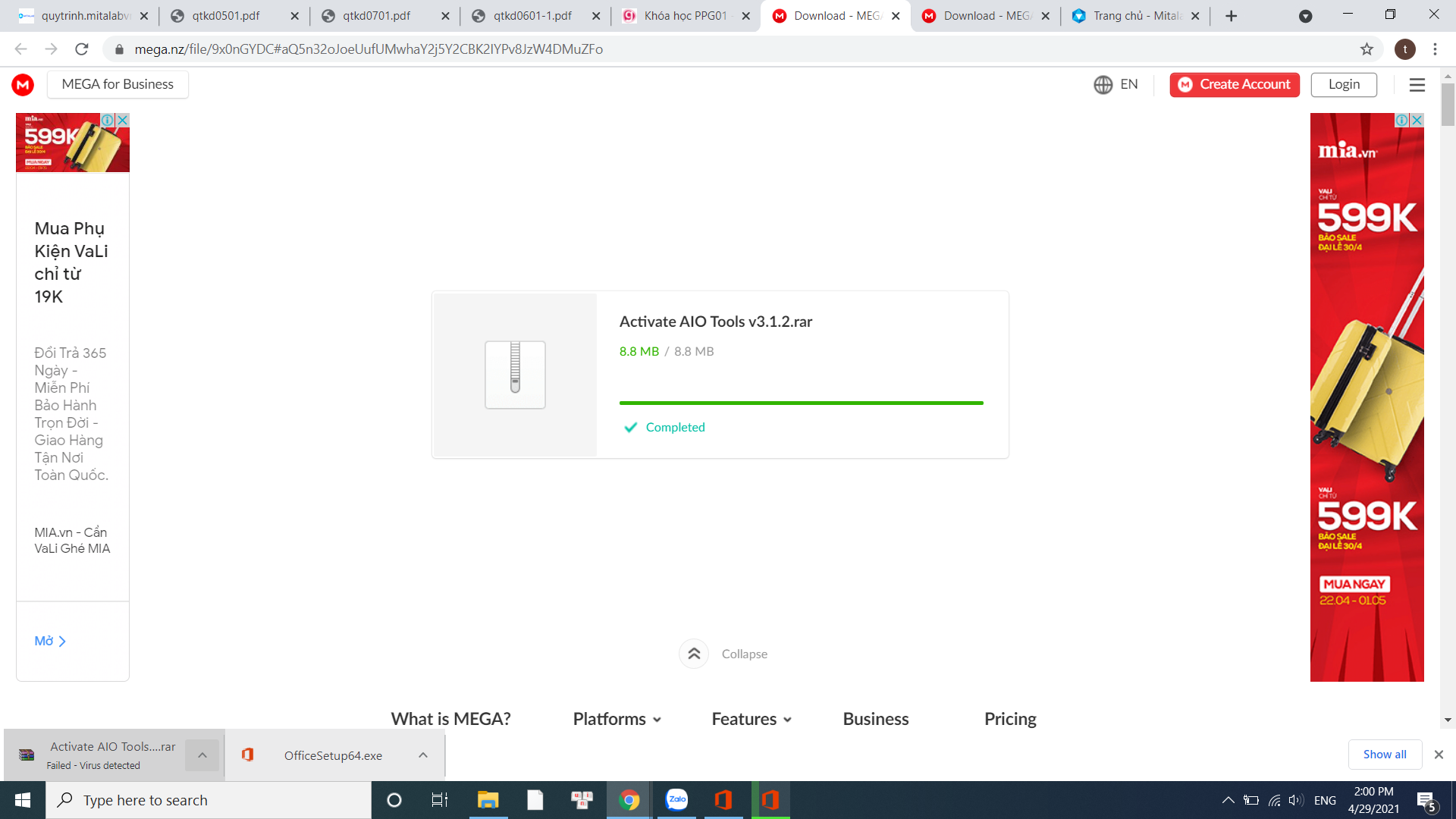This screenshot has height=819, width=1456.
Task: Switch to the Trang chủ - Mitalab tab
Action: click(x=1137, y=15)
